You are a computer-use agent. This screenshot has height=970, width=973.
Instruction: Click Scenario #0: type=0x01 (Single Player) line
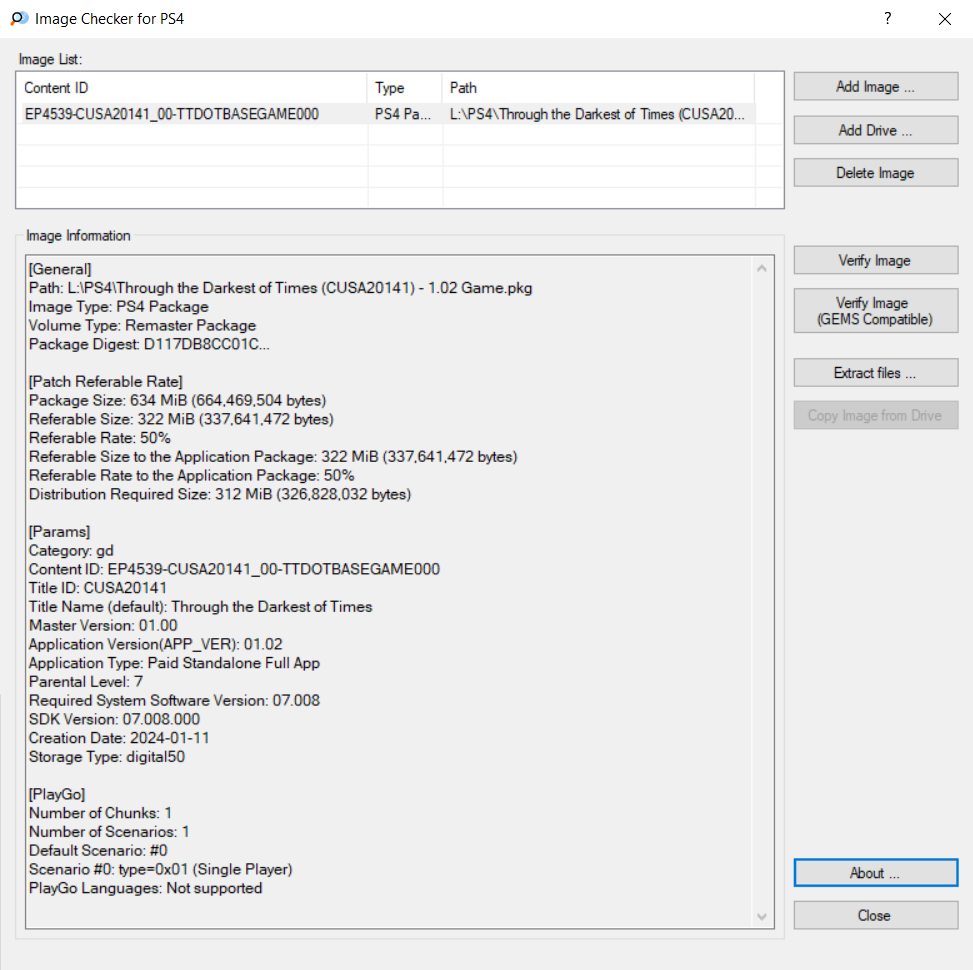(x=161, y=869)
